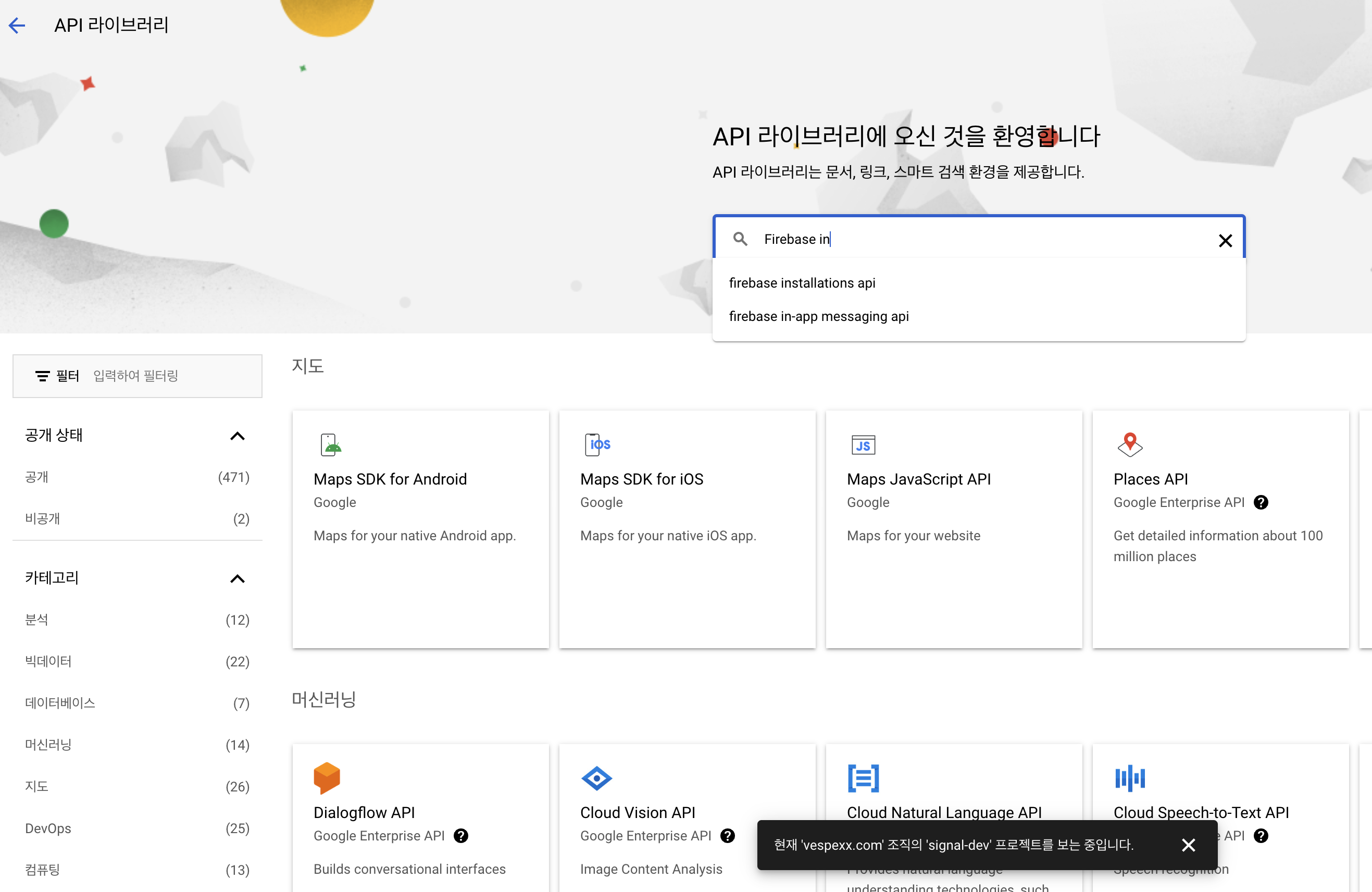
Task: Click help icon beside Places Google Enterprise API
Action: click(1261, 502)
